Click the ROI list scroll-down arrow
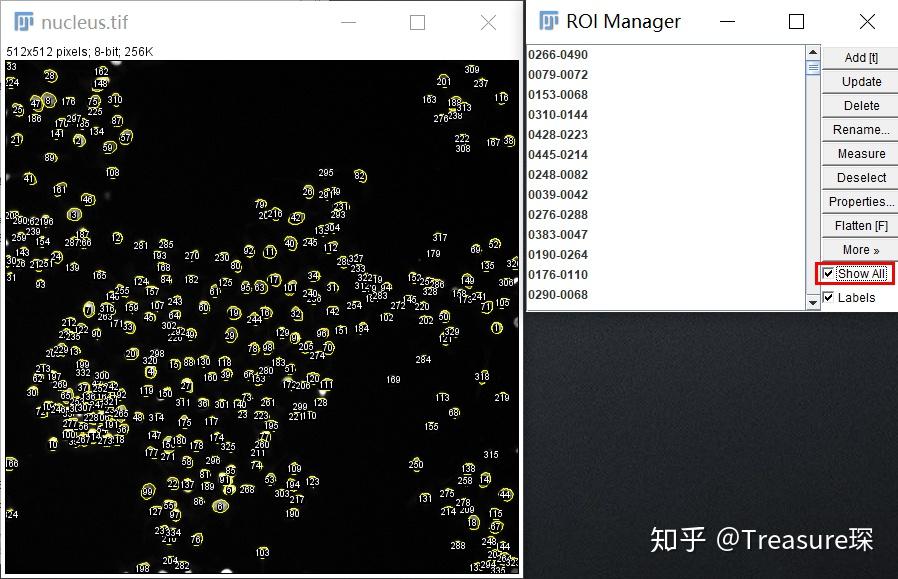The image size is (898, 579). point(812,301)
